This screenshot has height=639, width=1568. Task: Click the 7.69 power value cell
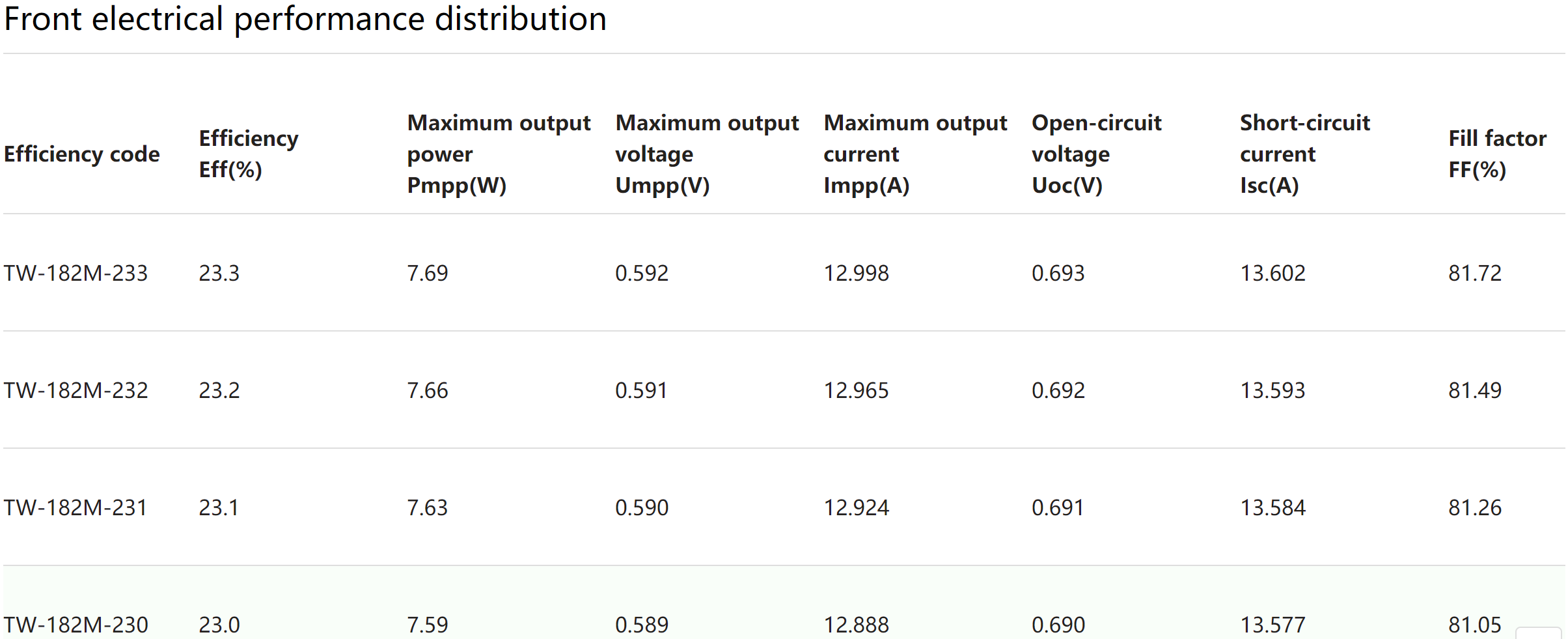pos(428,273)
